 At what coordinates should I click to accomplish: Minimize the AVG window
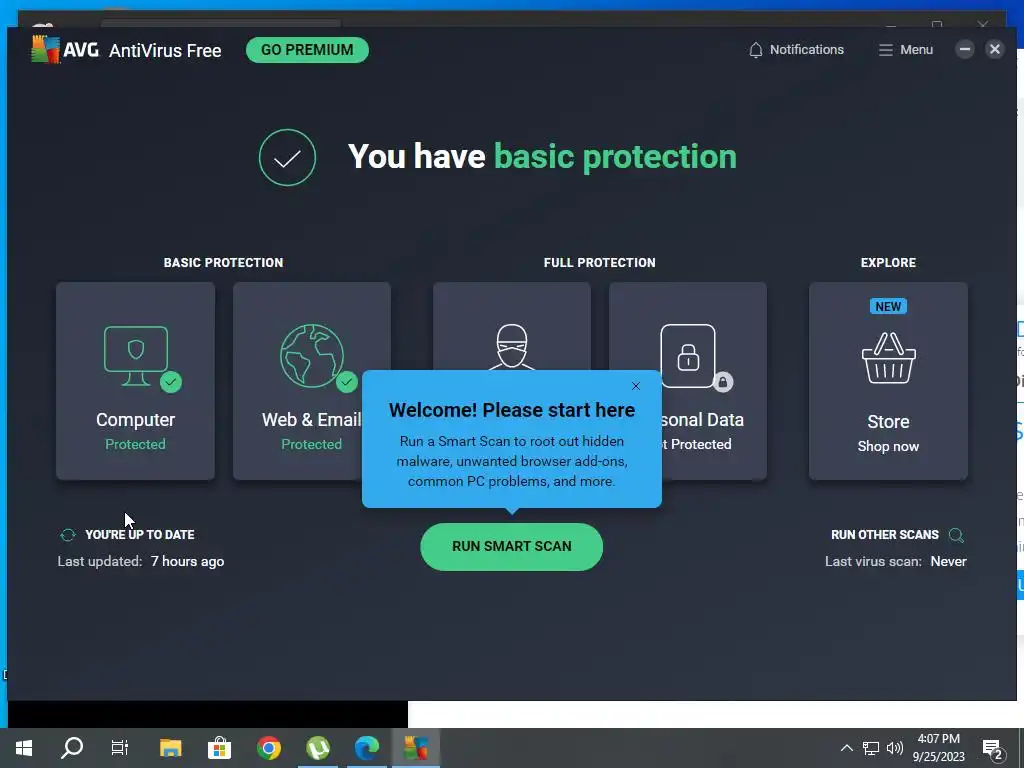tap(965, 49)
